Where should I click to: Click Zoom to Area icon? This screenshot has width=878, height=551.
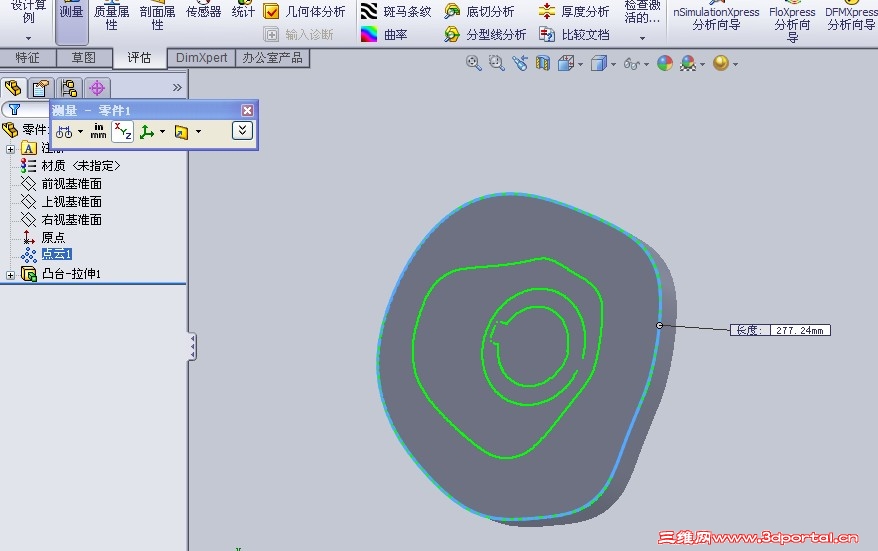(497, 63)
